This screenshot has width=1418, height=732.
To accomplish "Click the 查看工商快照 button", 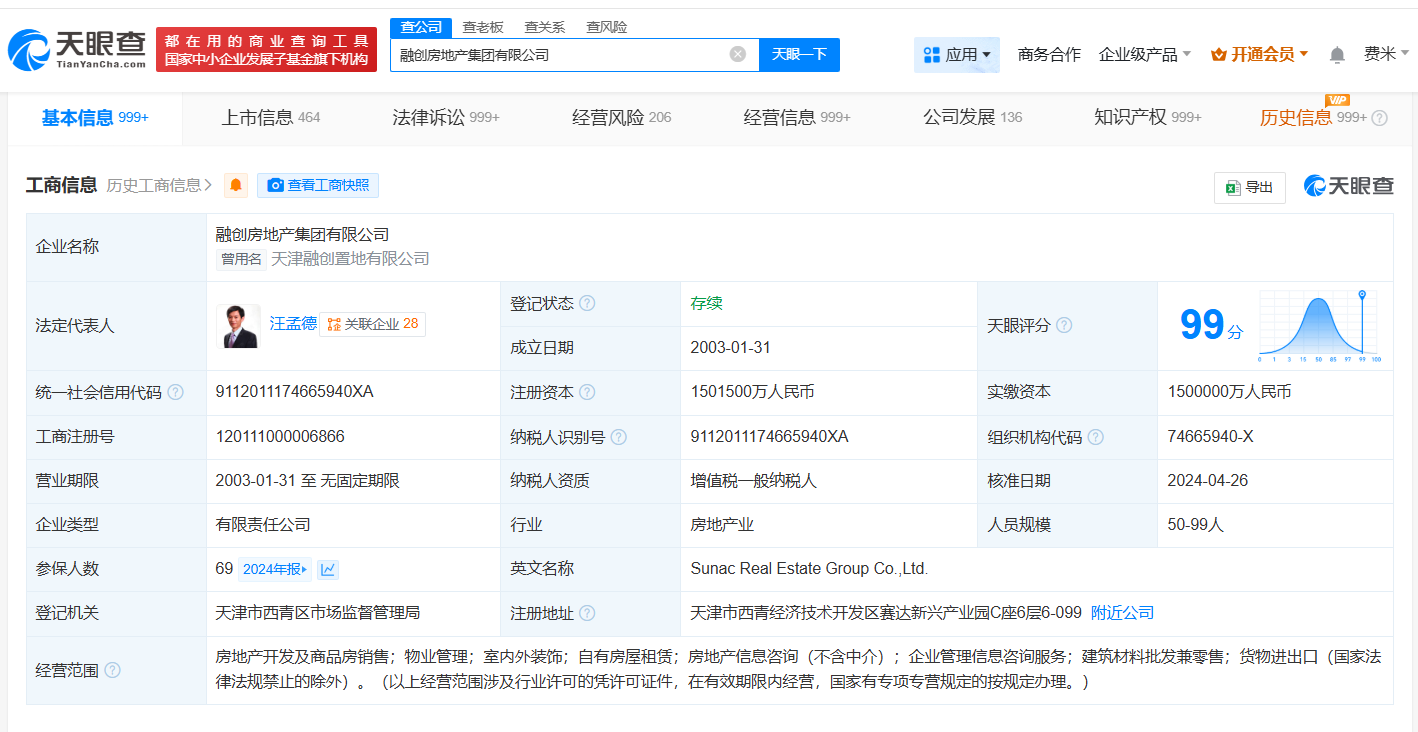I will point(318,185).
